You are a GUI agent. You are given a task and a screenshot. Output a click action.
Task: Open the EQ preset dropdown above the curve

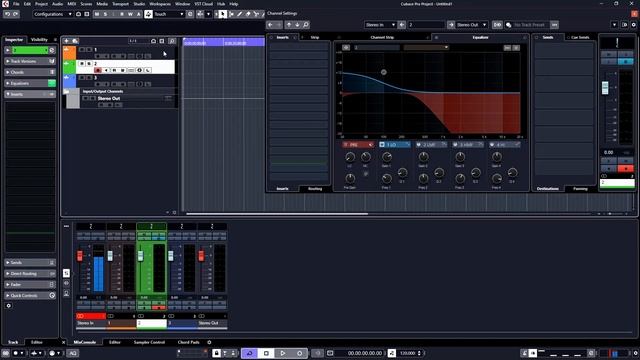426,48
